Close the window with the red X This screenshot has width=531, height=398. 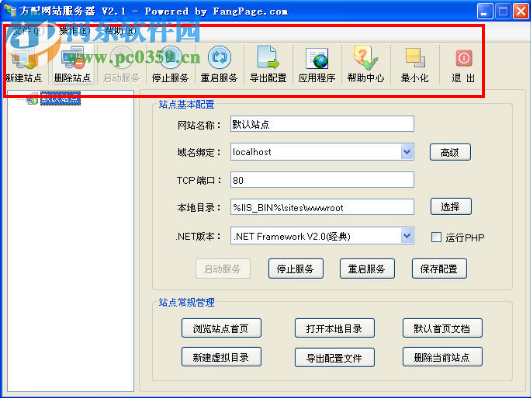point(521,11)
